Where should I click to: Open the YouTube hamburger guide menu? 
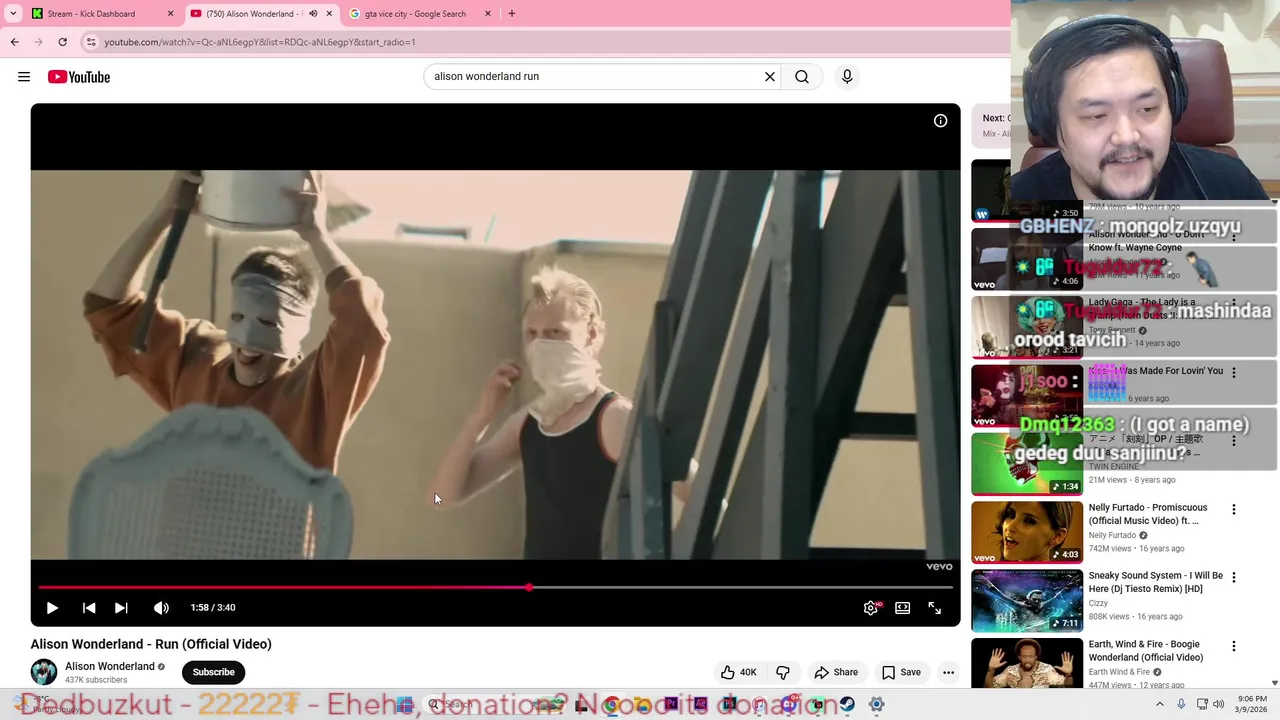tap(24, 77)
